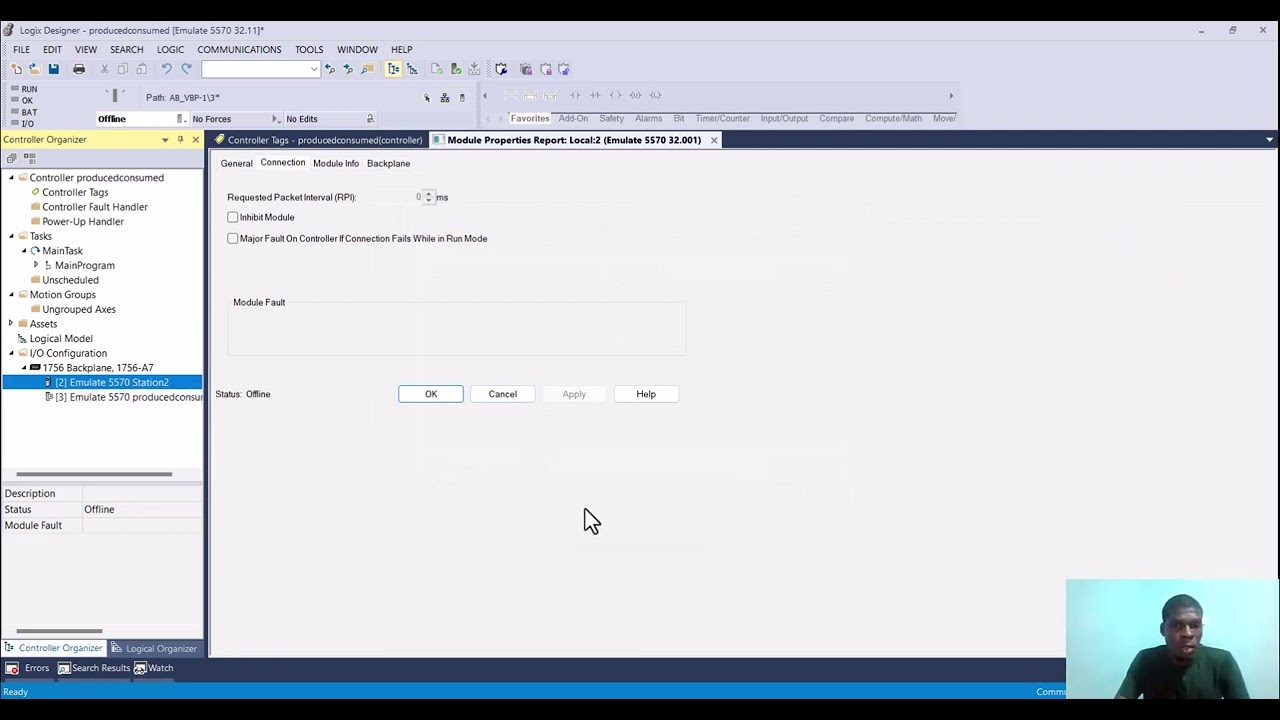Image resolution: width=1280 pixels, height=720 pixels.
Task: Collapse the Controller producedconsumed tree node
Action: 11,178
